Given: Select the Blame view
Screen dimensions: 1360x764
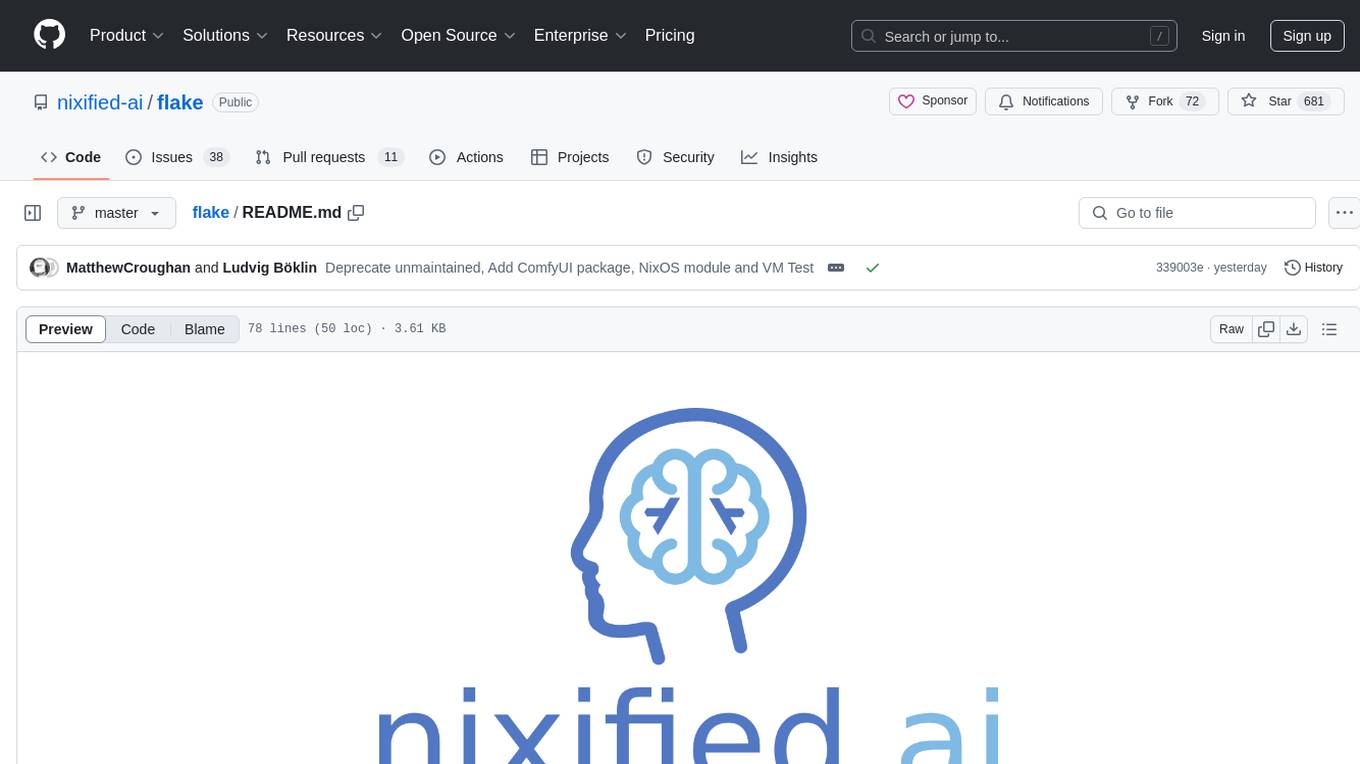Looking at the screenshot, I should [x=204, y=329].
